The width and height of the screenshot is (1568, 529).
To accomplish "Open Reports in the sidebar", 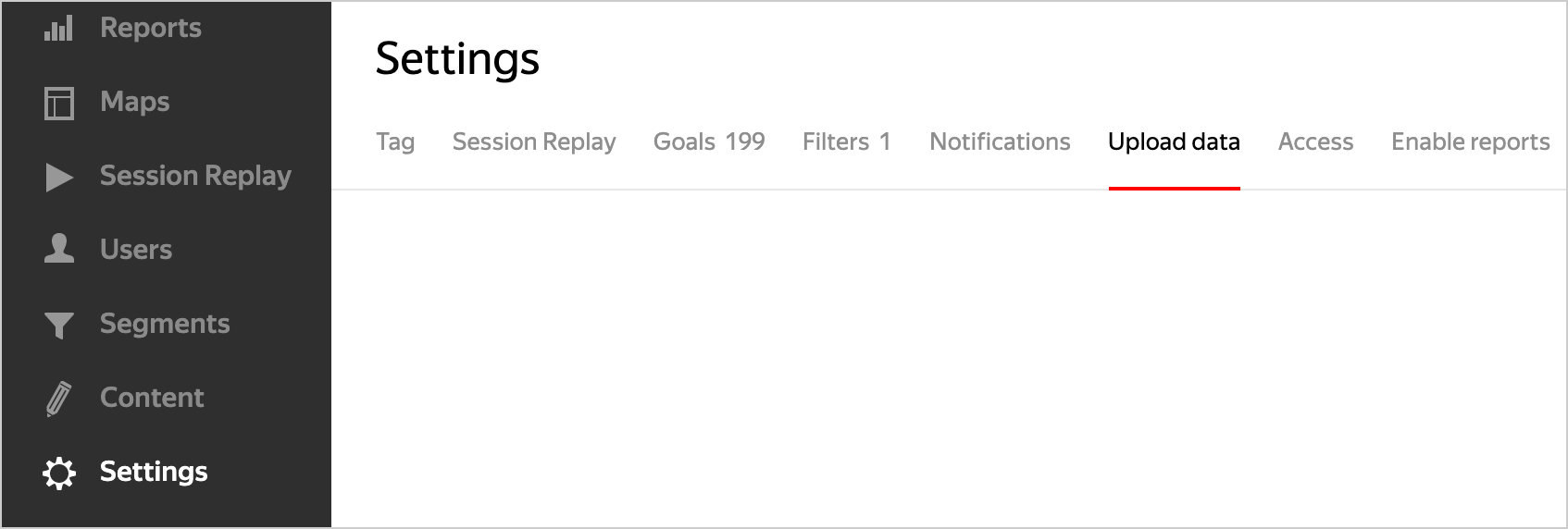I will tap(151, 28).
